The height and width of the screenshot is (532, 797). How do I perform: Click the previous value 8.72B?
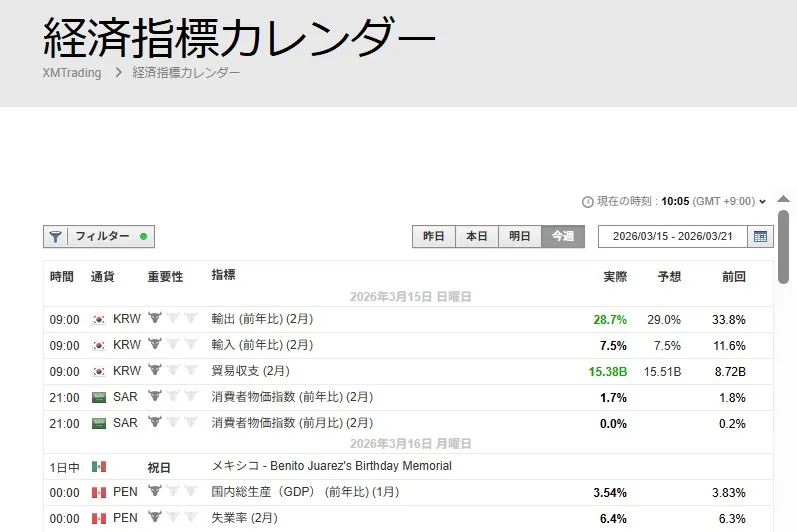click(730, 372)
